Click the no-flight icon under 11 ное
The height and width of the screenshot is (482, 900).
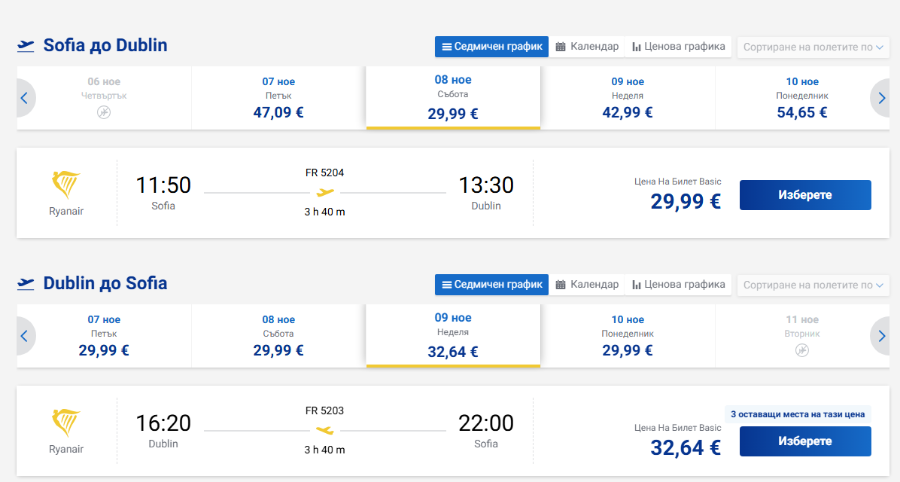[x=802, y=350]
